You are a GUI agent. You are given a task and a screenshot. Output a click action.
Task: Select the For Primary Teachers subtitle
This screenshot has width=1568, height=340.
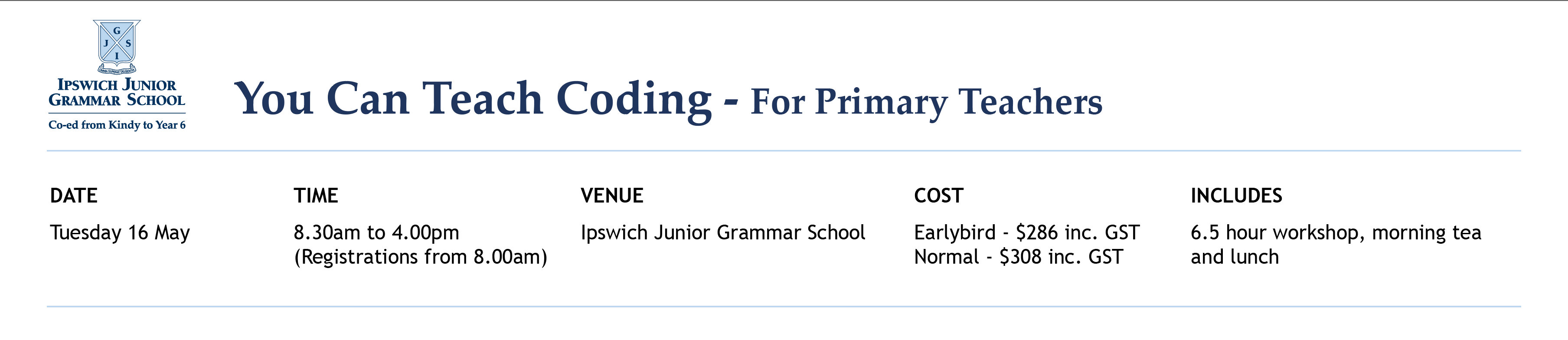click(926, 102)
